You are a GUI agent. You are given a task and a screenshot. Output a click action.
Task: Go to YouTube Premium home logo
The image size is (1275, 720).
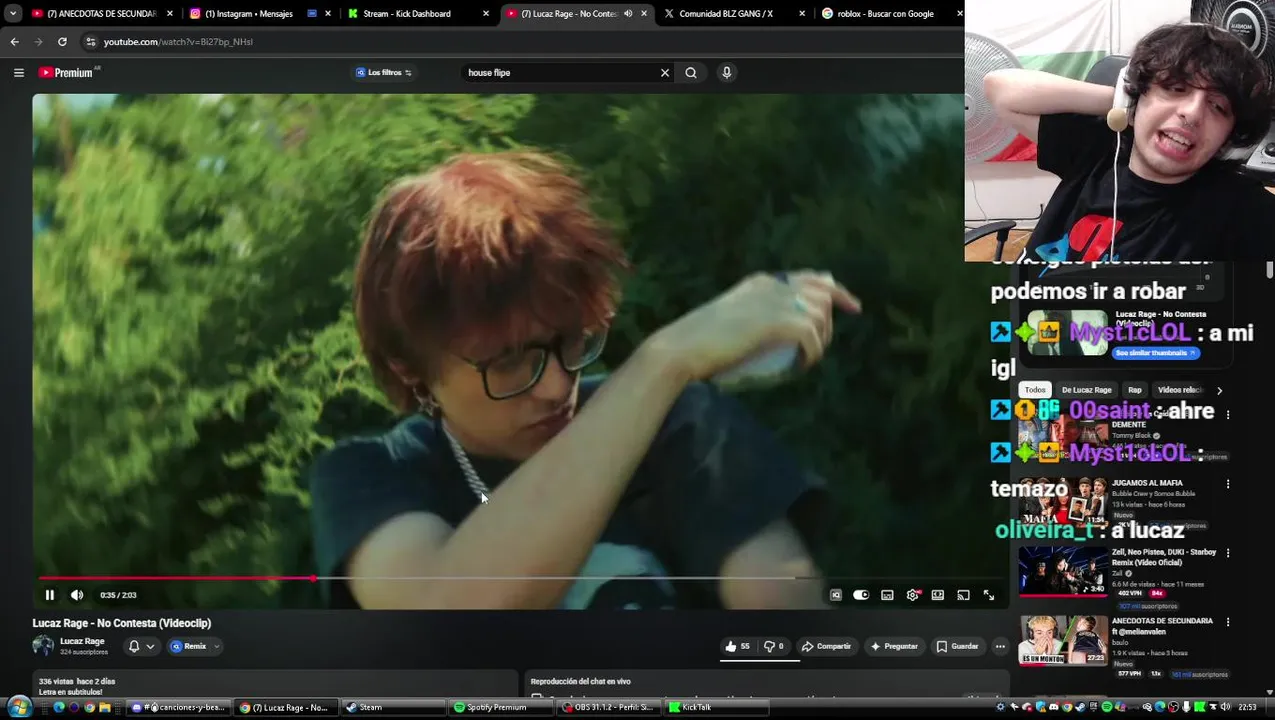point(66,72)
